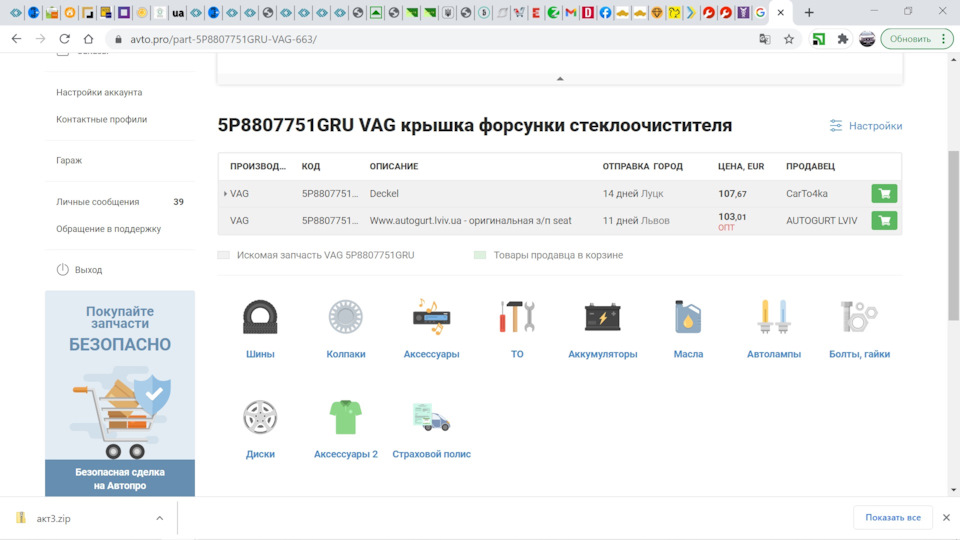Click the price 103,01
Image resolution: width=960 pixels, height=540 pixels.
[x=732, y=217]
